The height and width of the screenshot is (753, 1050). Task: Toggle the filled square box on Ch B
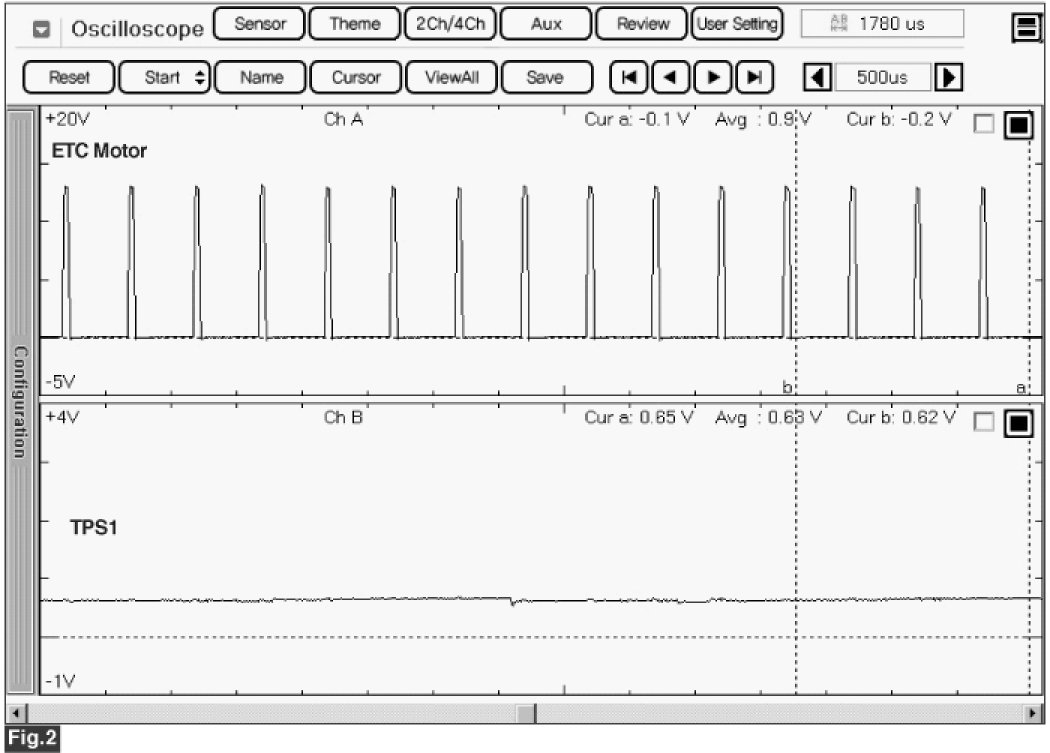coord(1018,423)
